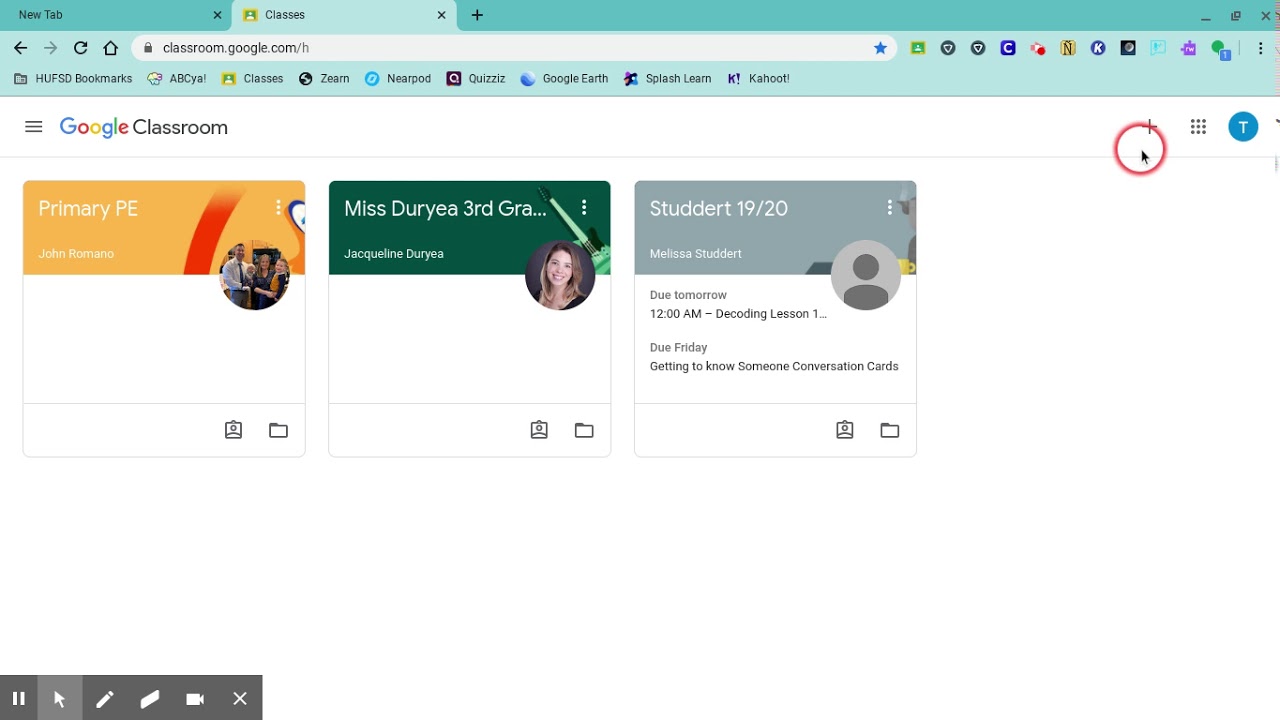Image resolution: width=1280 pixels, height=720 pixels.
Task: Open your work icon for Miss Duryea class
Action: click(x=539, y=430)
